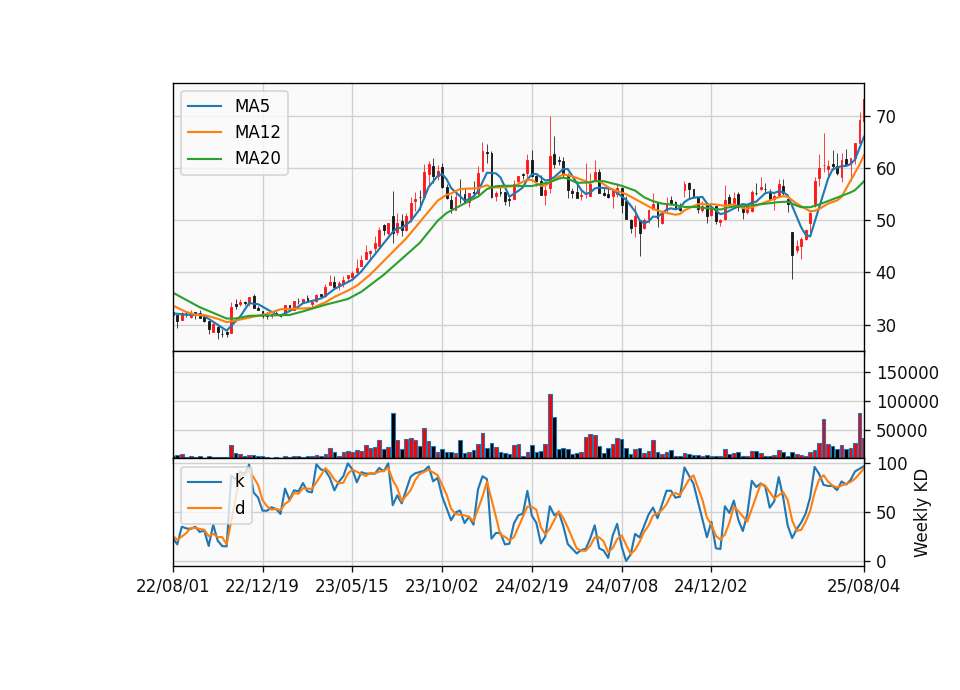Click the d legend label in KD panel
This screenshot has height=690, width=960.
pyautogui.click(x=240, y=508)
